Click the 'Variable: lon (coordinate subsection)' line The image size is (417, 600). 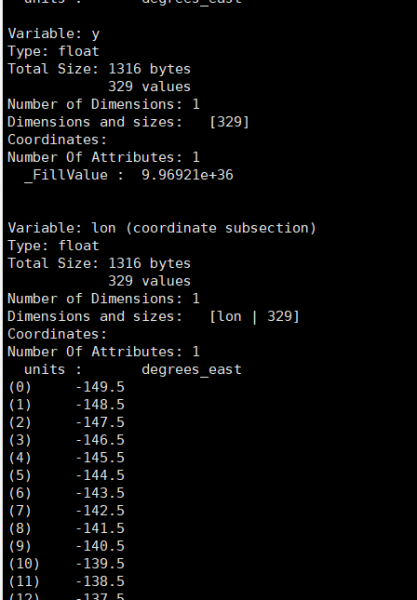tap(162, 228)
